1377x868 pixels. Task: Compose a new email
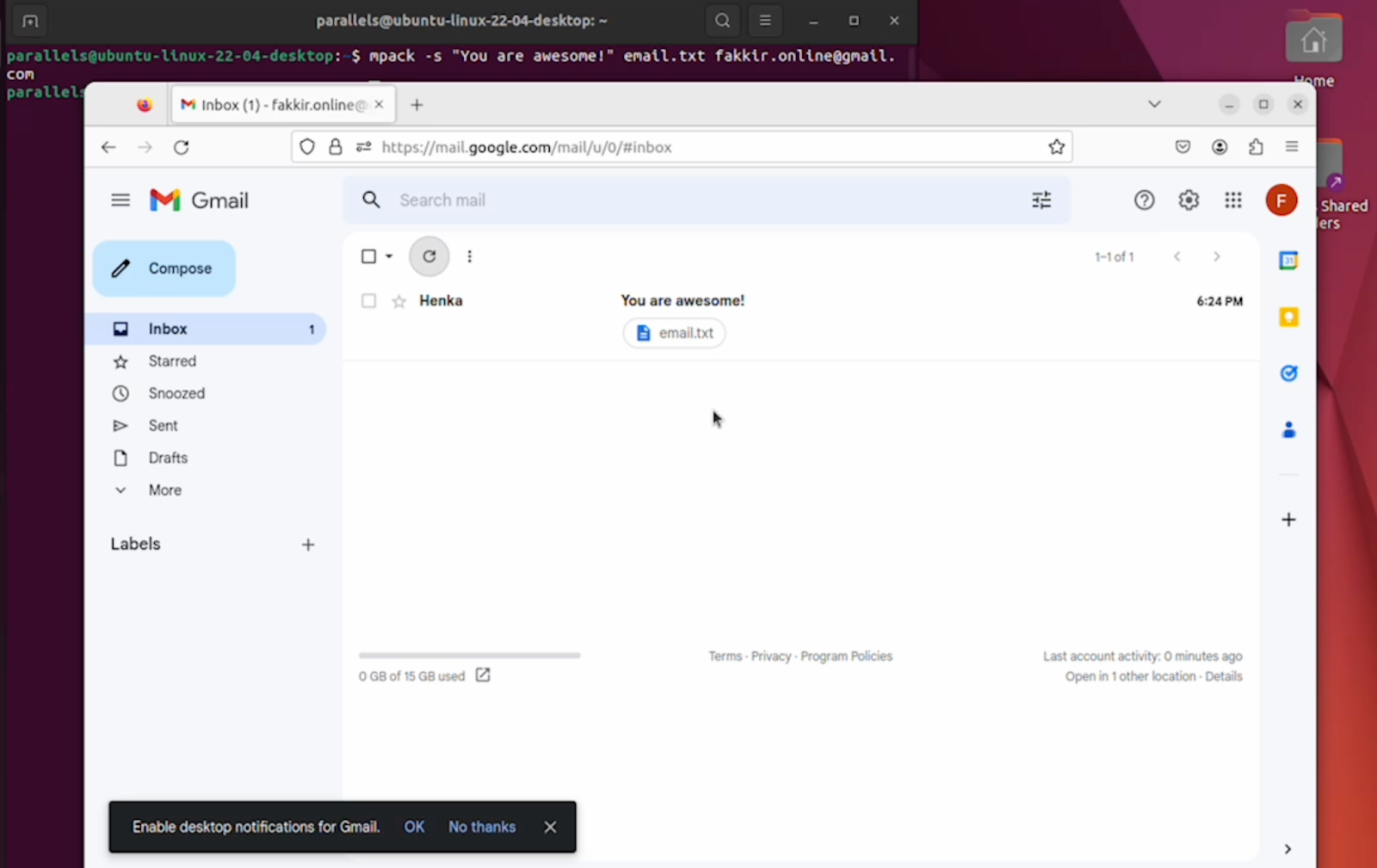pos(164,268)
